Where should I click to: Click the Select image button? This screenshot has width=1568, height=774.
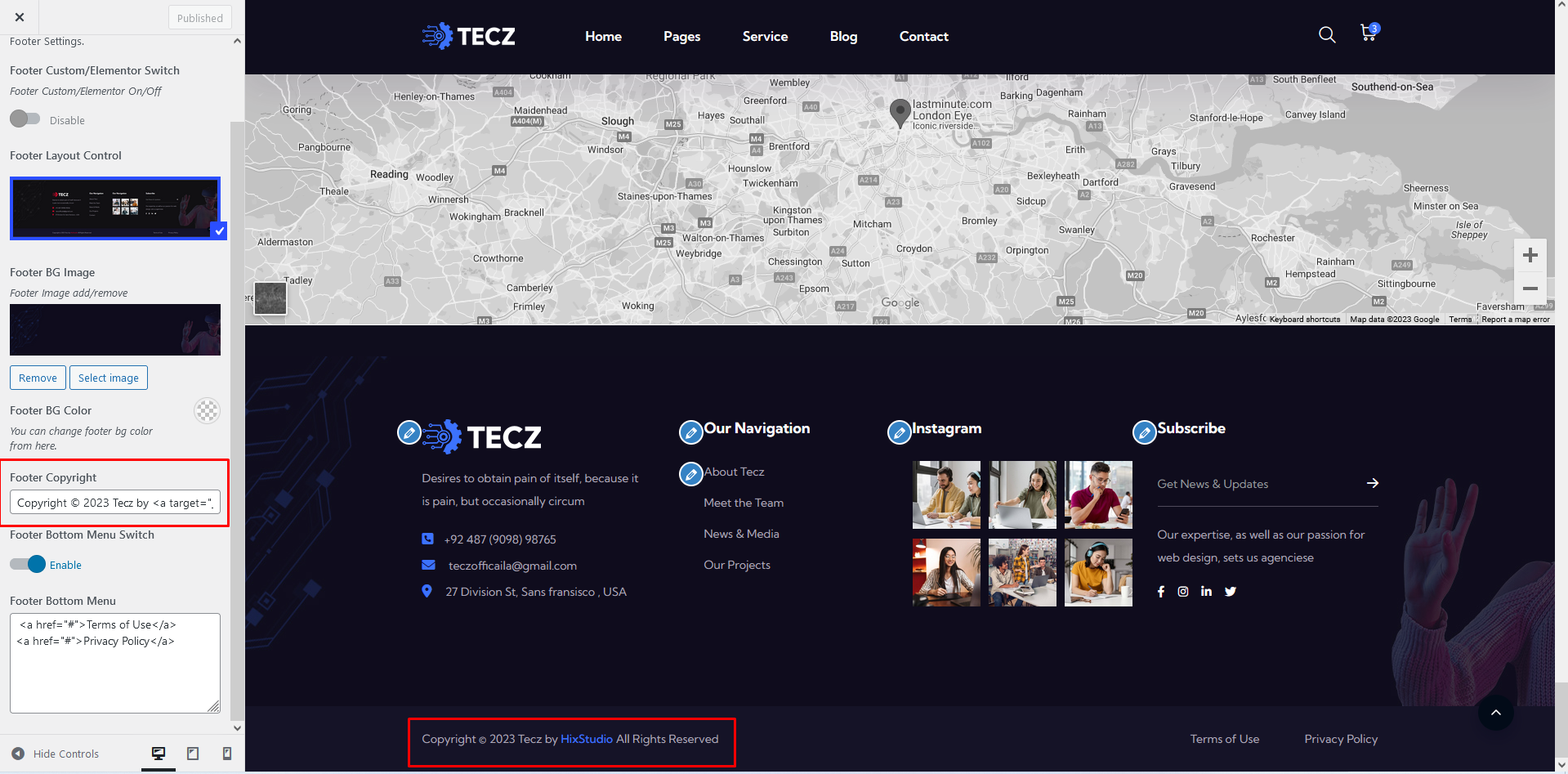(x=109, y=378)
